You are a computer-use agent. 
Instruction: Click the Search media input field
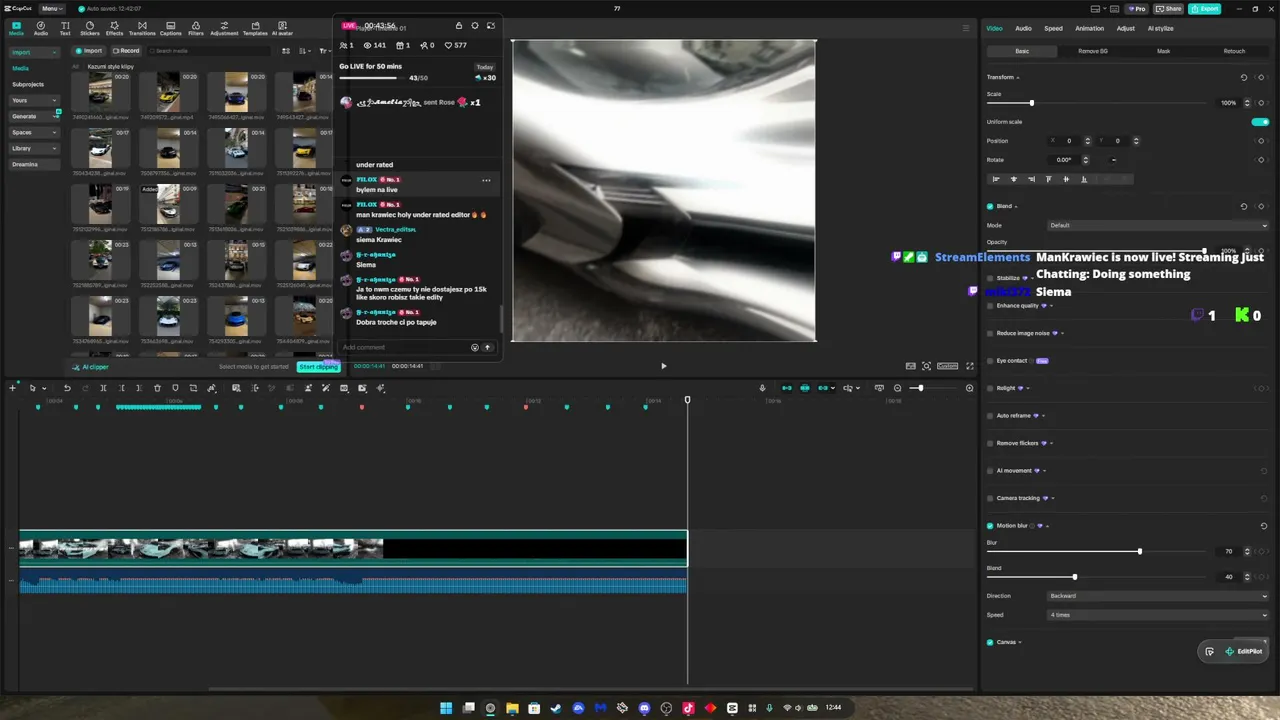point(210,51)
